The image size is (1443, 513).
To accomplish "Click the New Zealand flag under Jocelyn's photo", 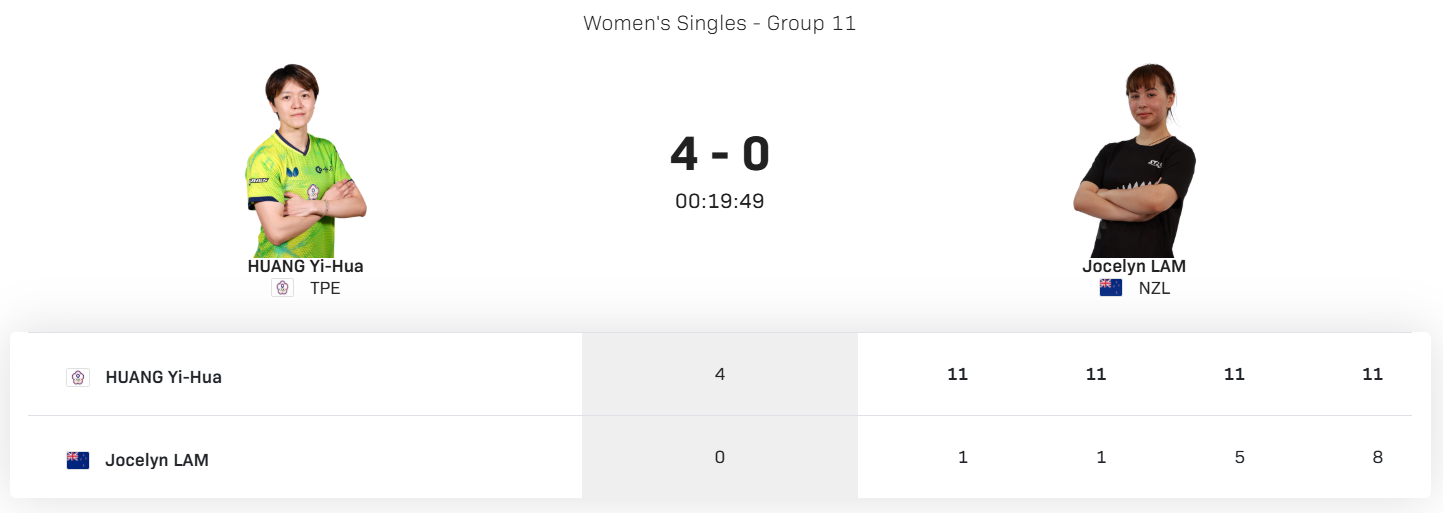I will (x=1110, y=288).
